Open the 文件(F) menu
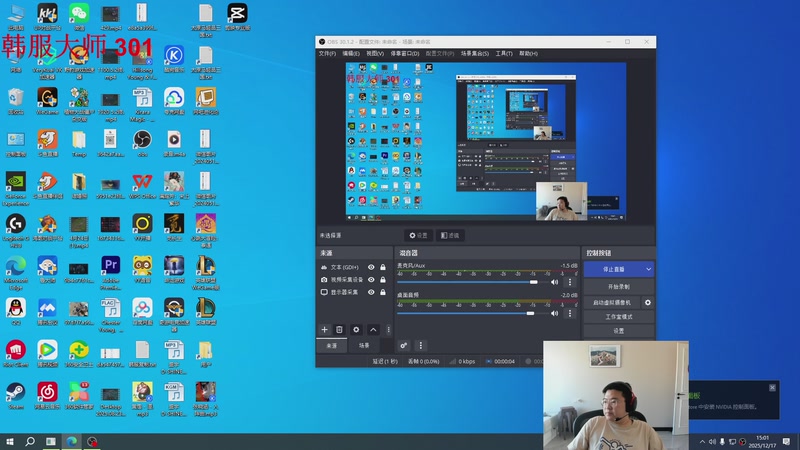The image size is (800, 450). (327, 54)
